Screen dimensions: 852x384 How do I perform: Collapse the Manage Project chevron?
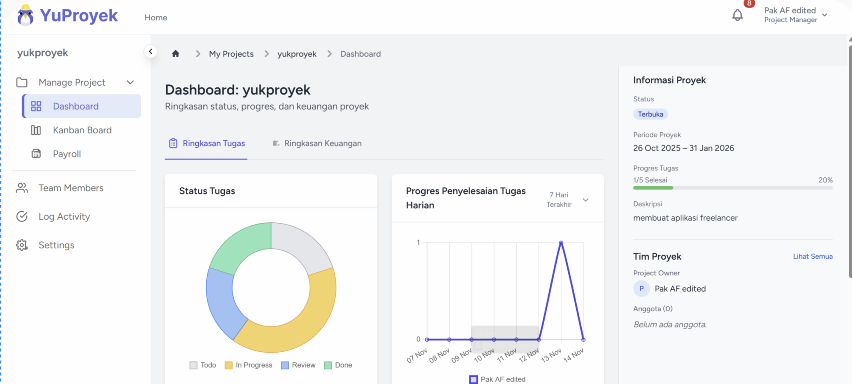pos(130,83)
